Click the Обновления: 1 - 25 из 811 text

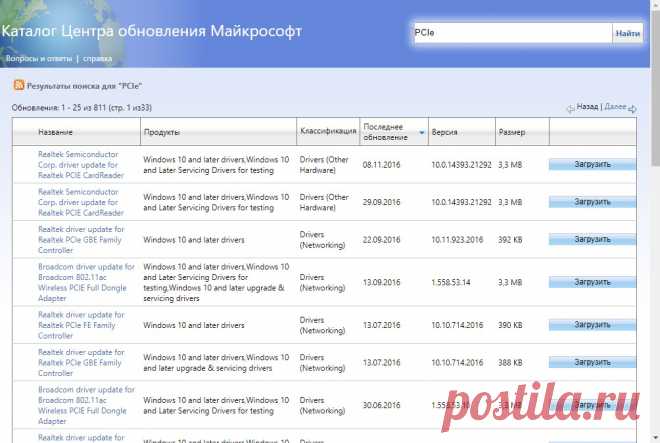point(82,108)
